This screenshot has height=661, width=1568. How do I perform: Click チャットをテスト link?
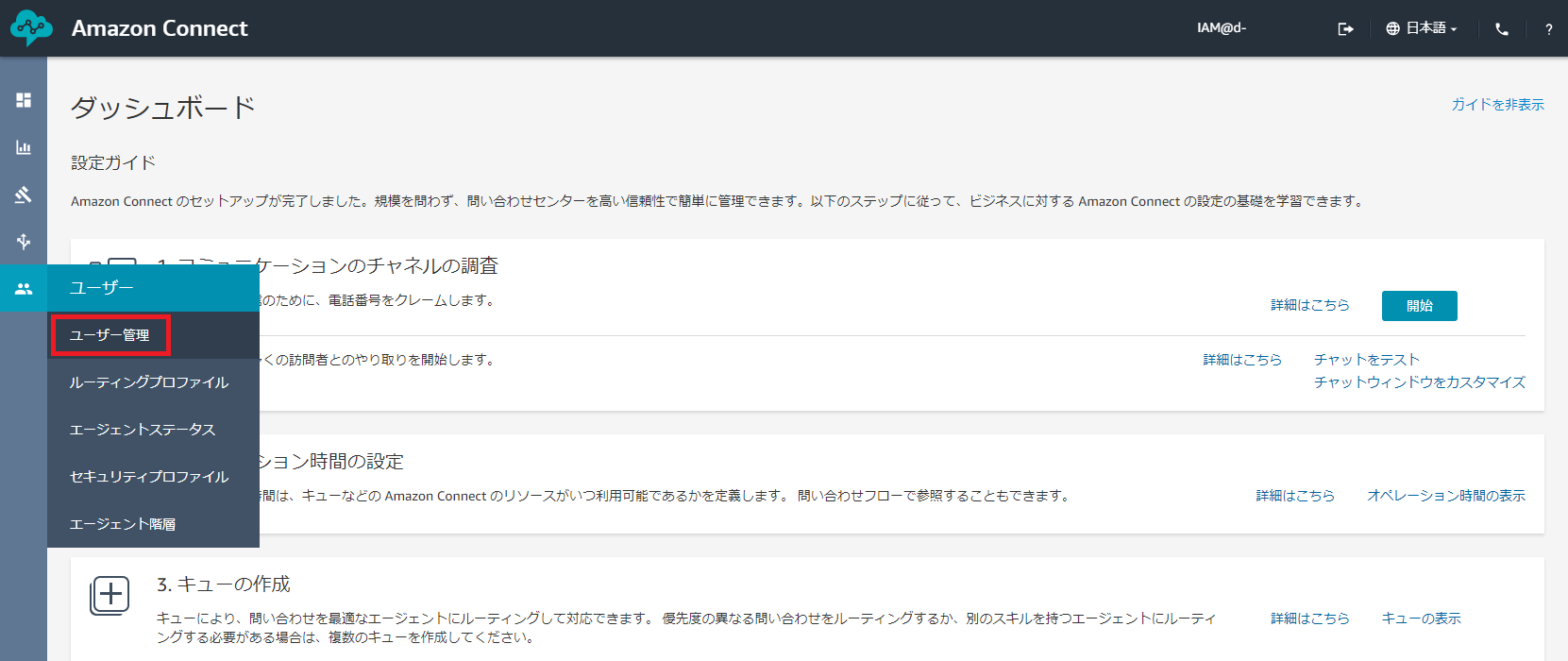point(1367,360)
